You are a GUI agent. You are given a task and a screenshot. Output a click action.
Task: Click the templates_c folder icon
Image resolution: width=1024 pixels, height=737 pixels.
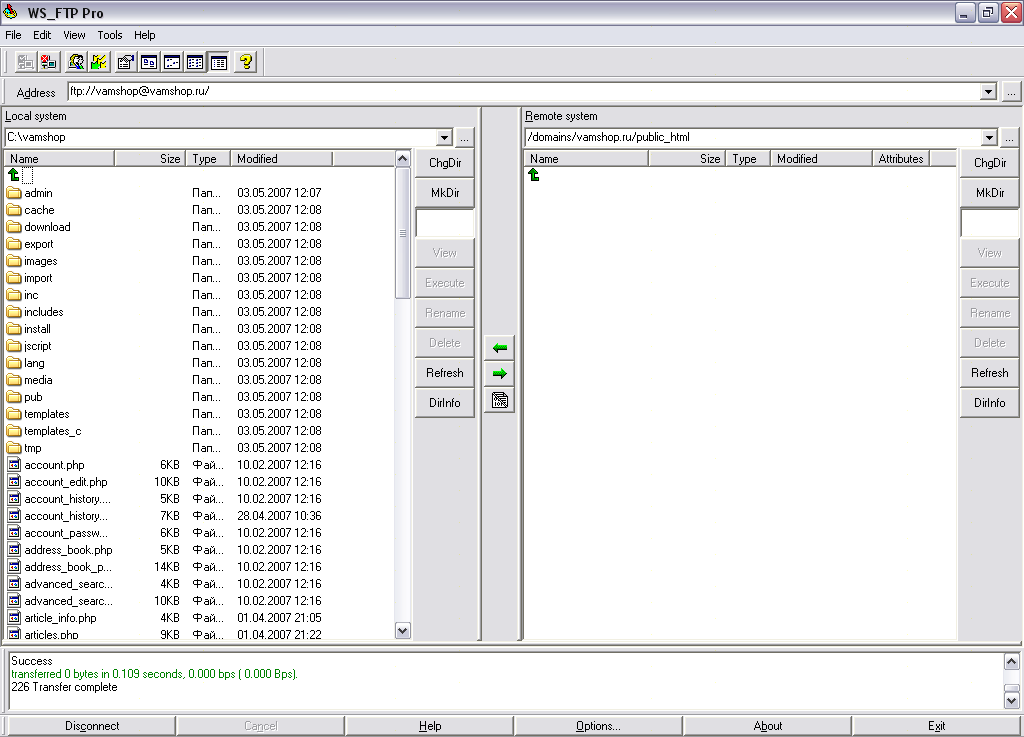click(14, 431)
